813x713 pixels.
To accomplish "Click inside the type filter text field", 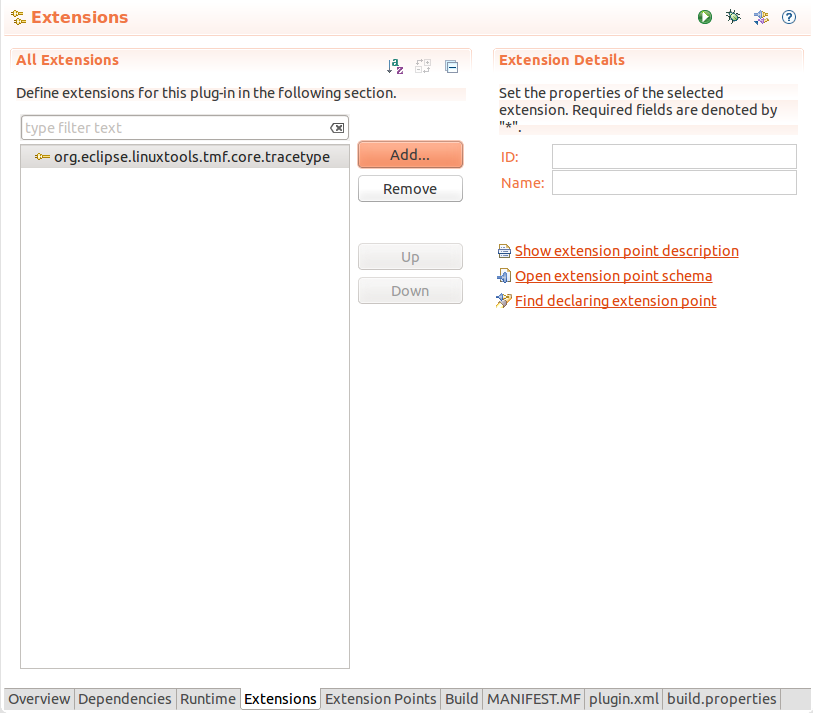I will [175, 128].
